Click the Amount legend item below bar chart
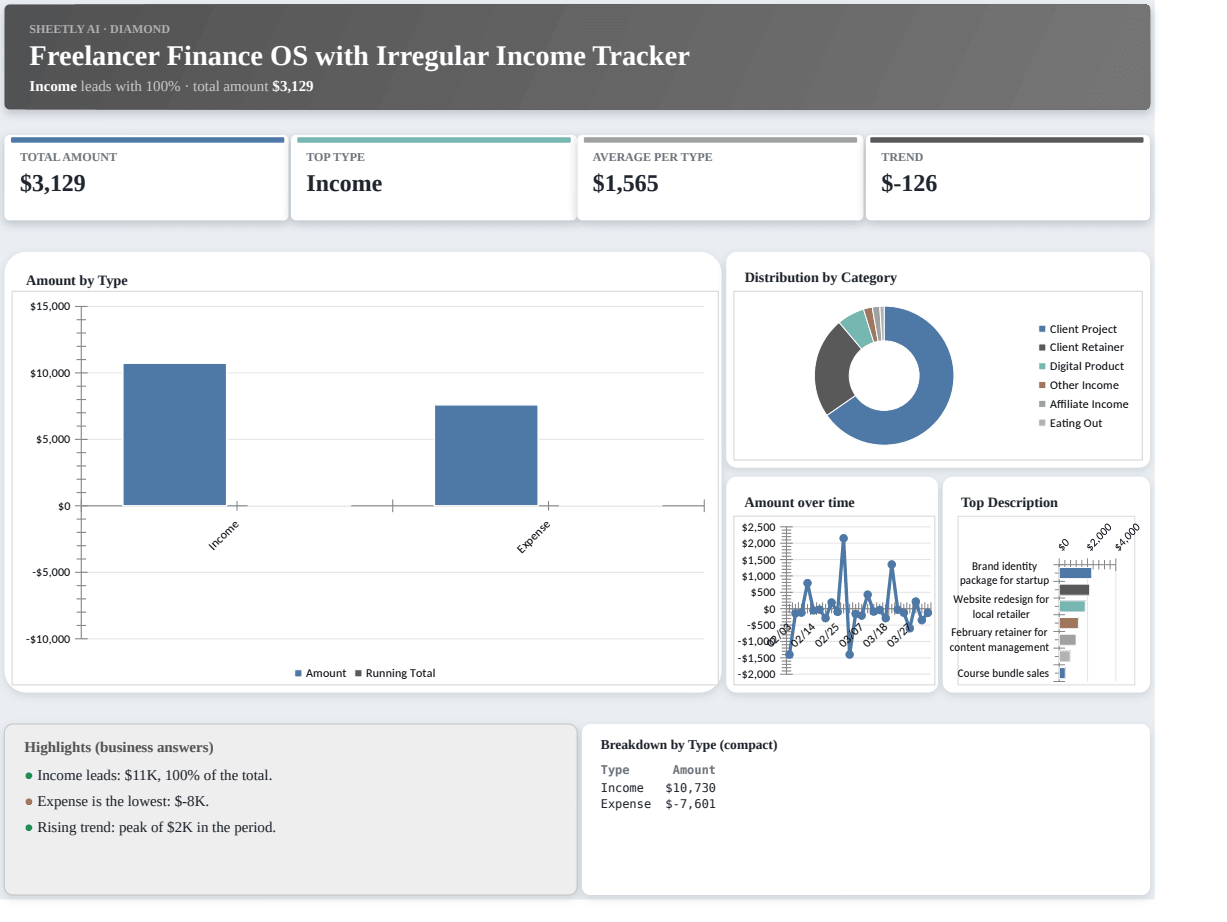 [320, 673]
